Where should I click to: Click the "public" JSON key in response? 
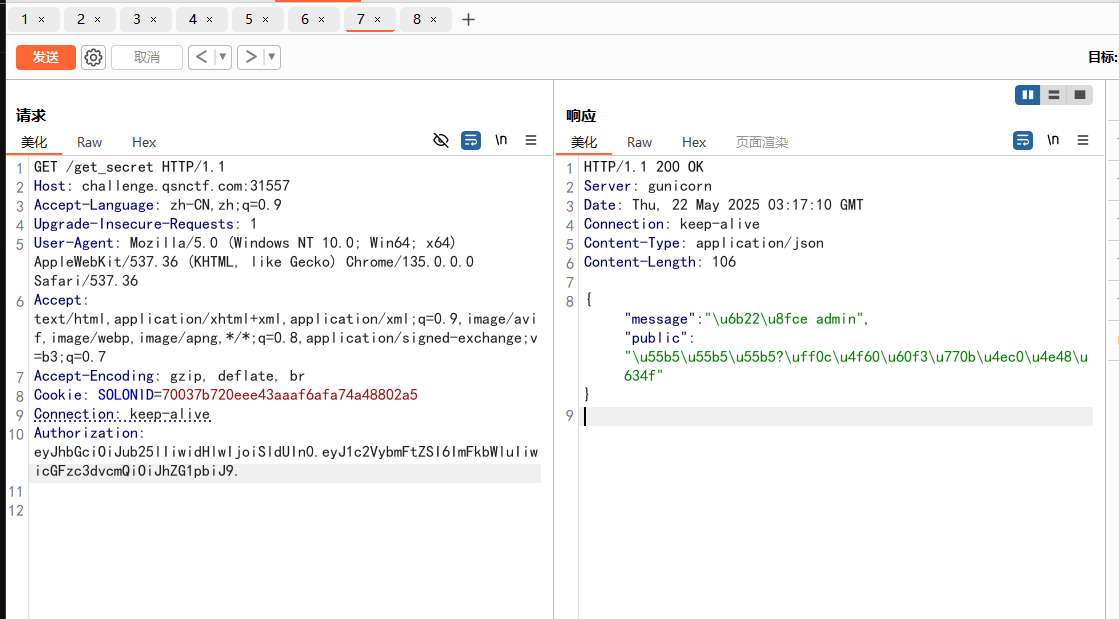click(656, 338)
